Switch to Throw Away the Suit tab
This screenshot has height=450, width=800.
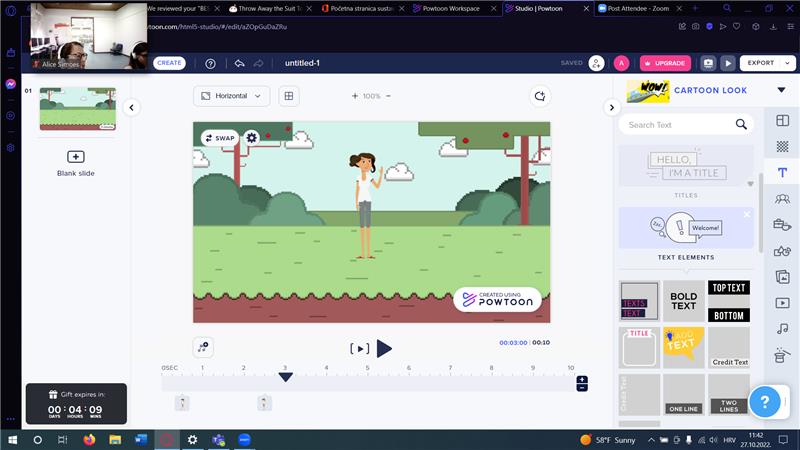pyautogui.click(x=270, y=8)
